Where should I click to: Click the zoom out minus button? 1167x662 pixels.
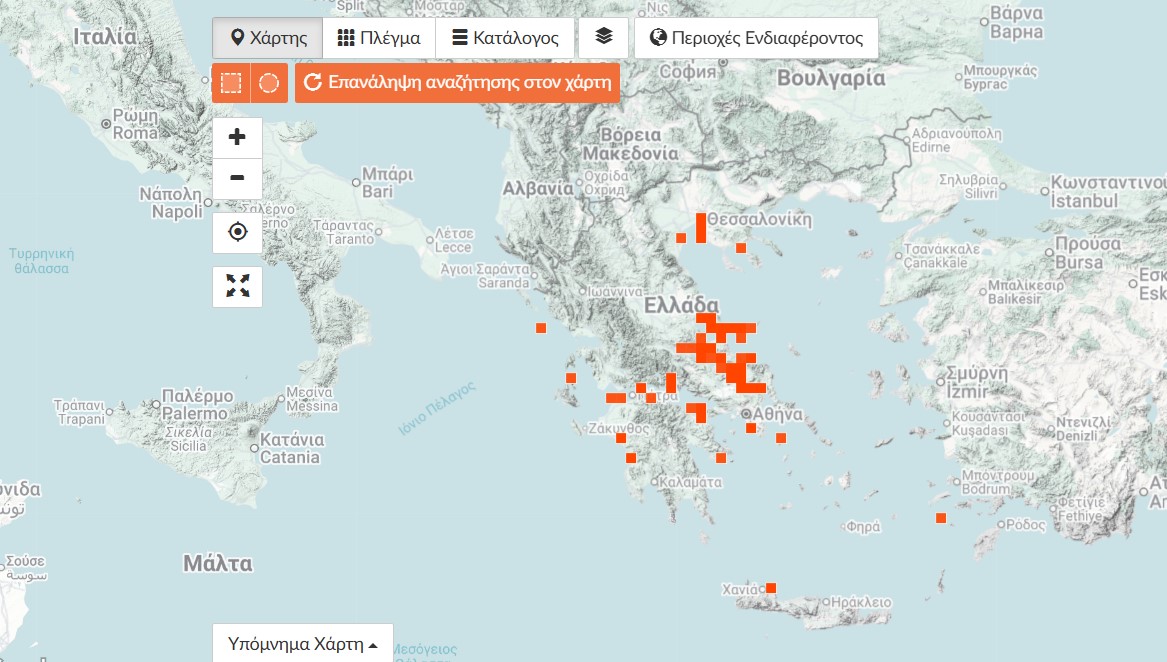[x=237, y=179]
